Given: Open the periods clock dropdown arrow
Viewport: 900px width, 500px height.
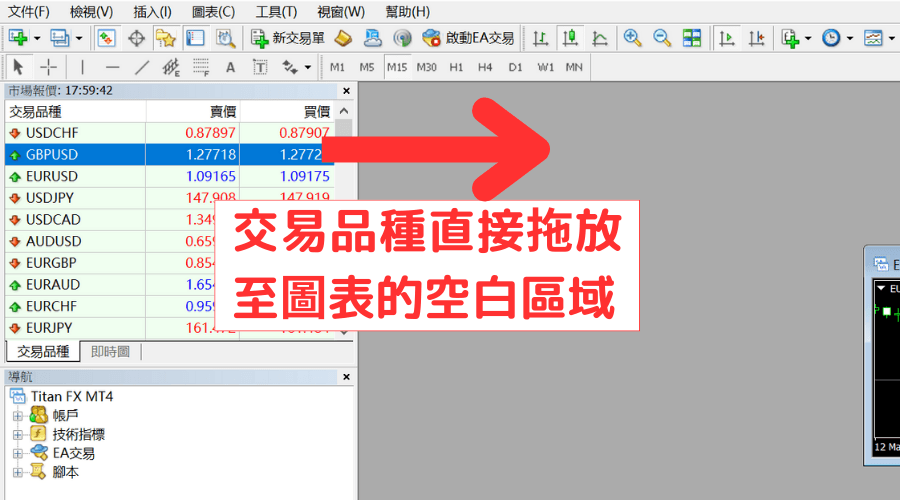Looking at the screenshot, I should coord(850,38).
